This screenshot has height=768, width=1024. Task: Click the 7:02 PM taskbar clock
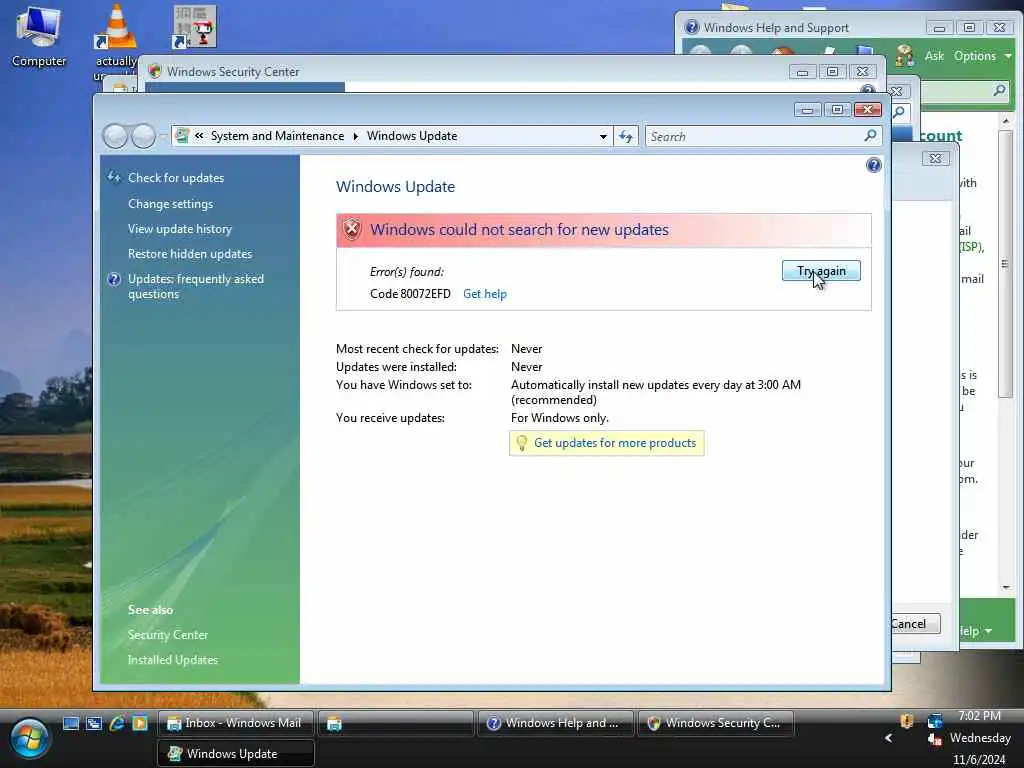pyautogui.click(x=979, y=716)
